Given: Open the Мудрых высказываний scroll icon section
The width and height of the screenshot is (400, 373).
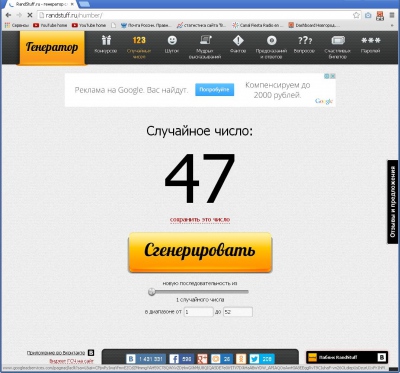Looking at the screenshot, I should click(205, 47).
